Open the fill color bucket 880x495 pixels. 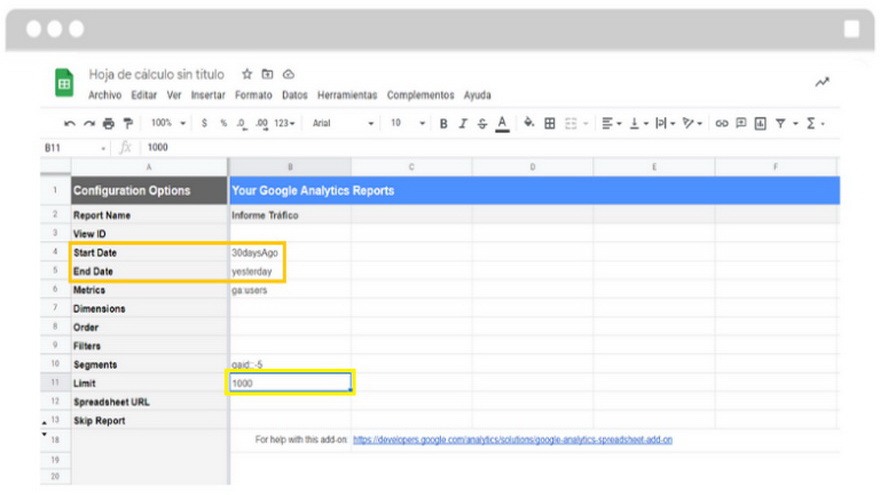click(x=529, y=123)
